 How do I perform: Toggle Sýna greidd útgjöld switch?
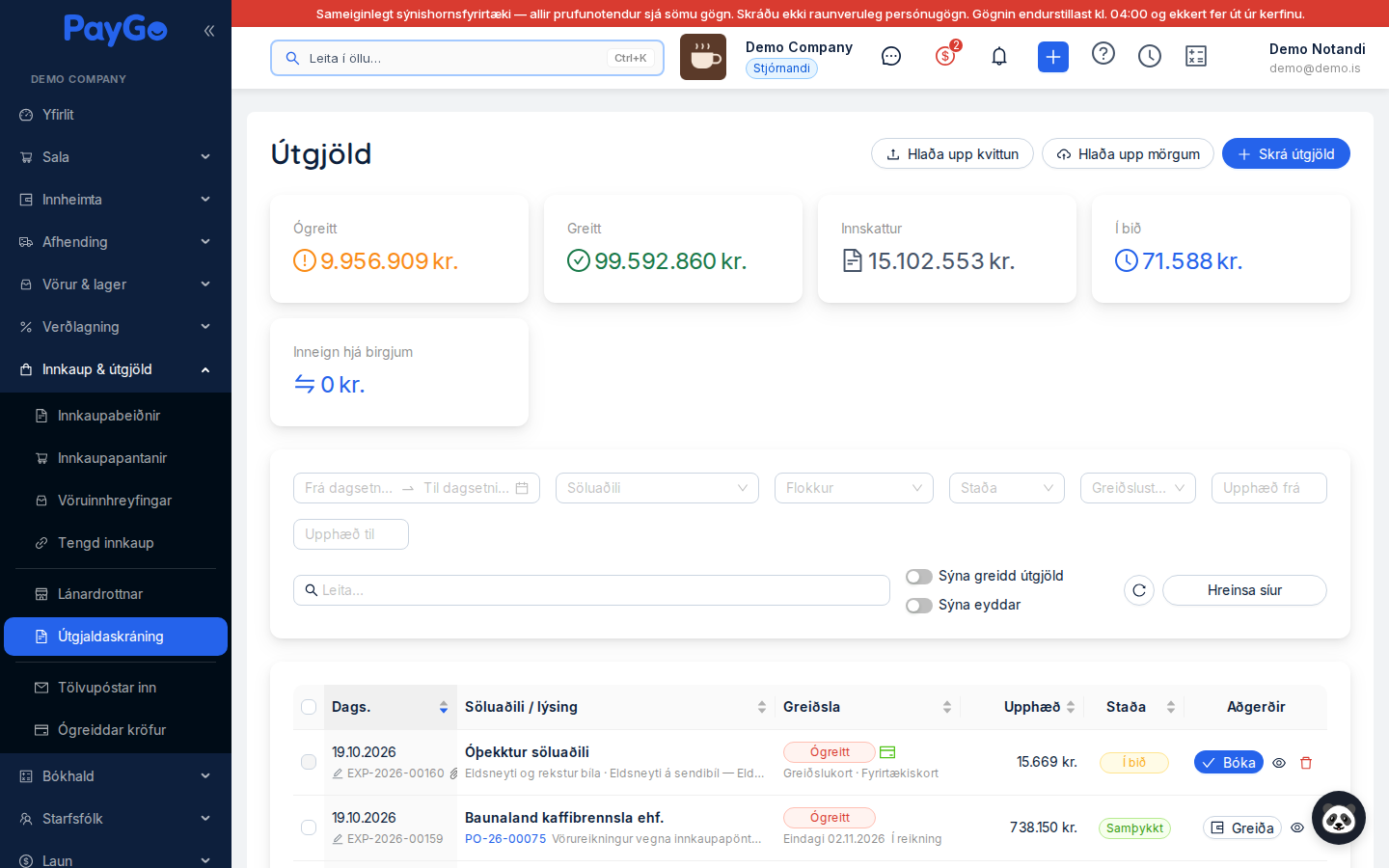point(919,577)
